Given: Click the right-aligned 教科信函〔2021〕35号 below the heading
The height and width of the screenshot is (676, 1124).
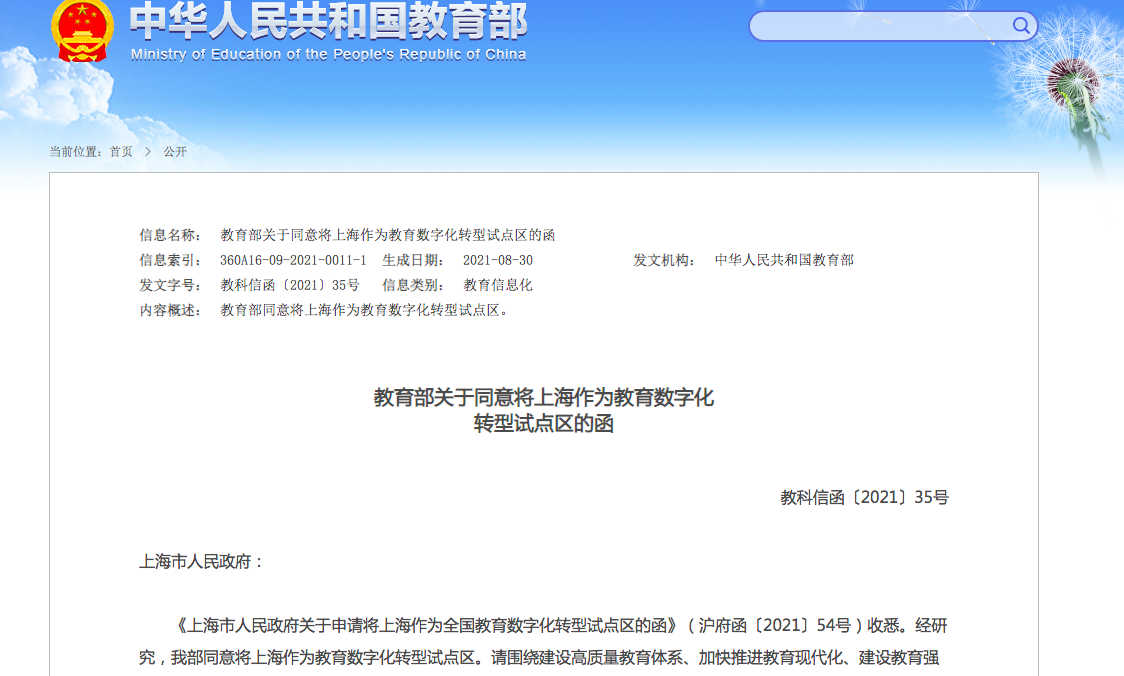Looking at the screenshot, I should [x=864, y=497].
